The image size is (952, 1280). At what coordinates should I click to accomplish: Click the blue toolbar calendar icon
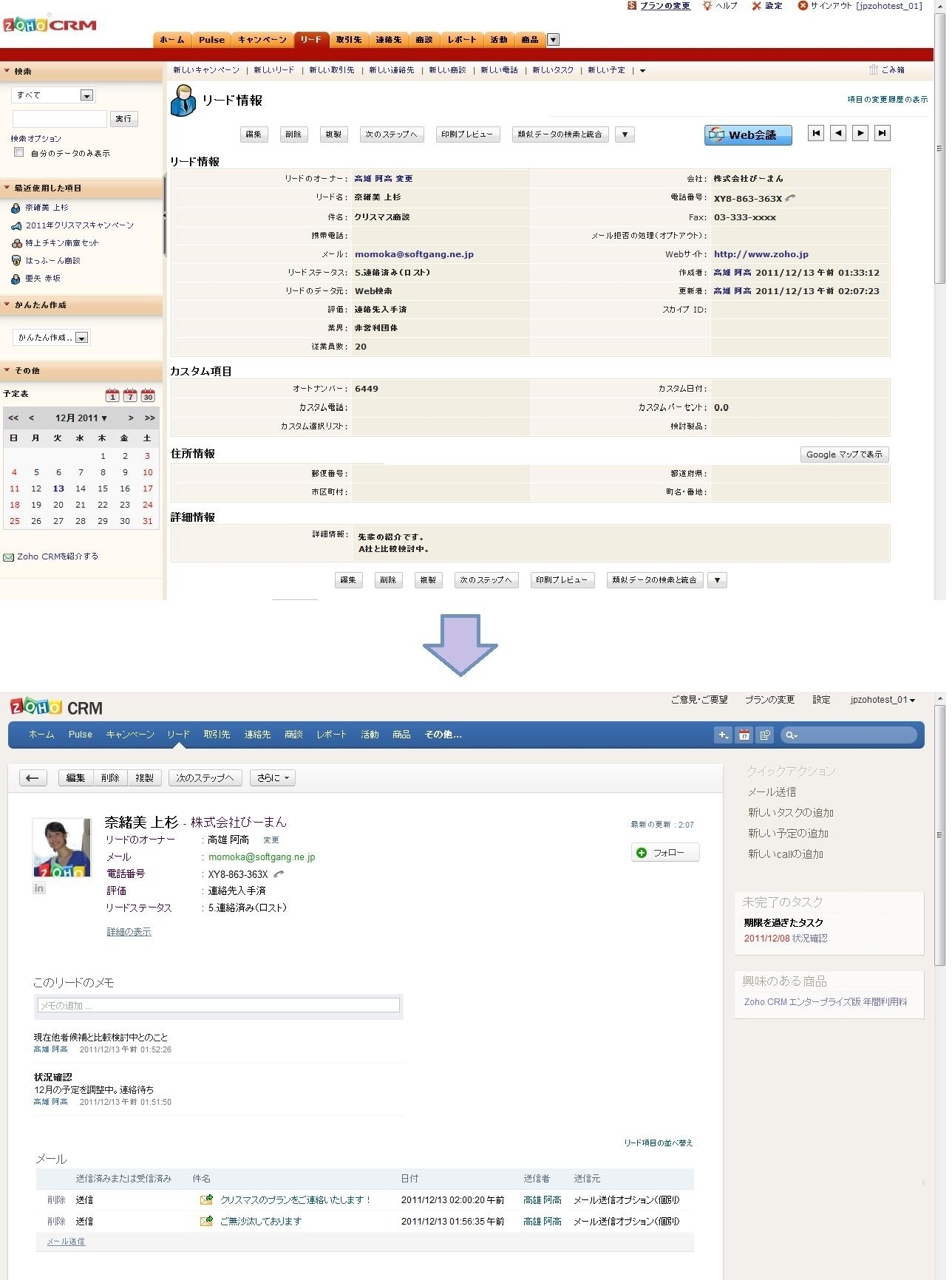pos(744,735)
